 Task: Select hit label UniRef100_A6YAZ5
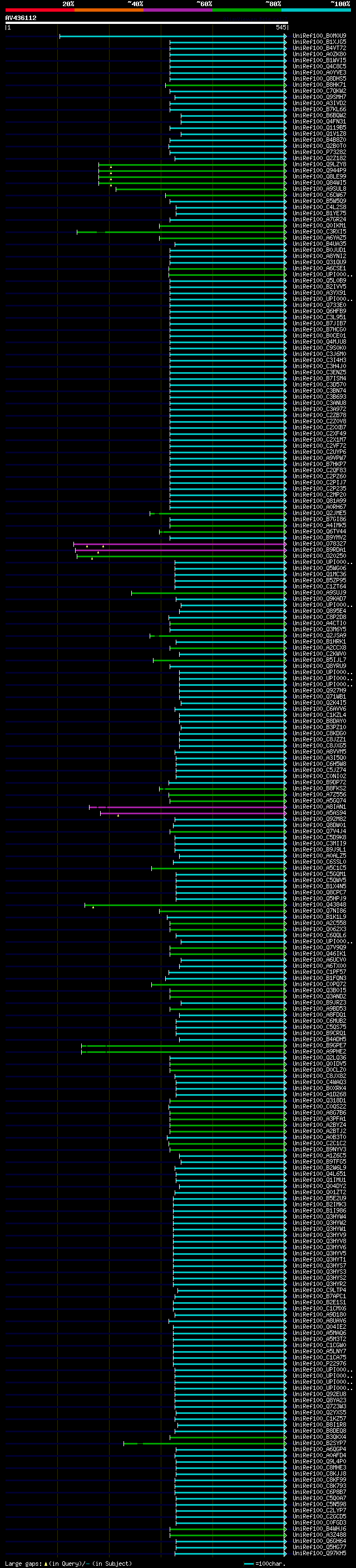tap(319, 238)
